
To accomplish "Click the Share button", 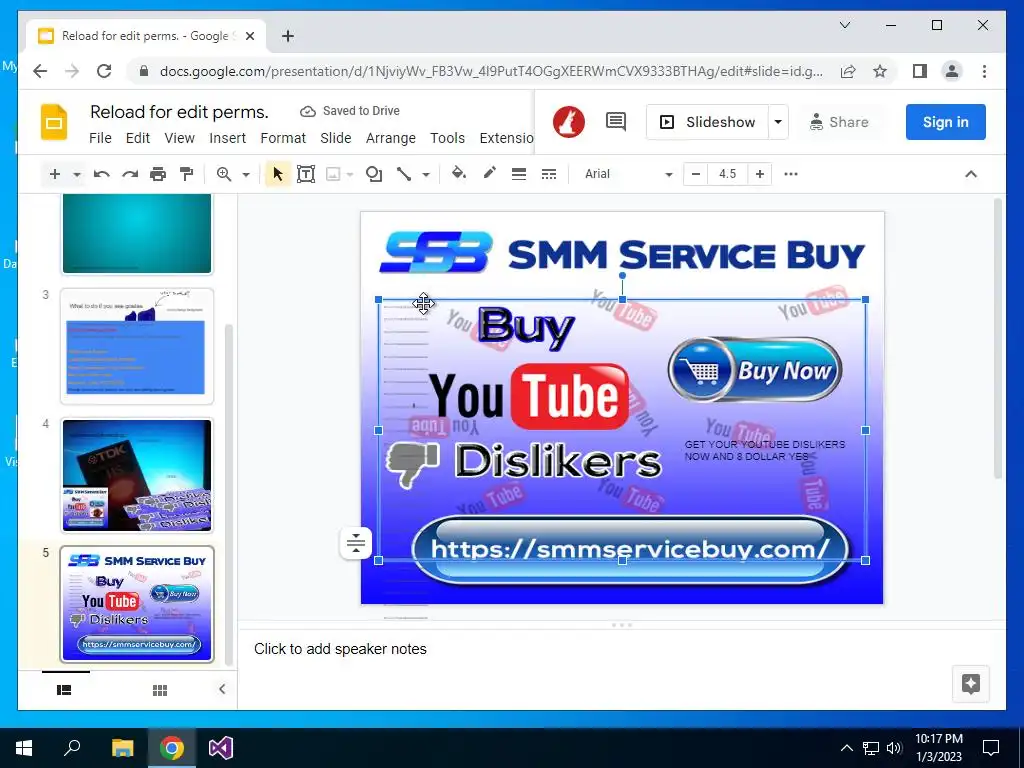I will pyautogui.click(x=839, y=122).
